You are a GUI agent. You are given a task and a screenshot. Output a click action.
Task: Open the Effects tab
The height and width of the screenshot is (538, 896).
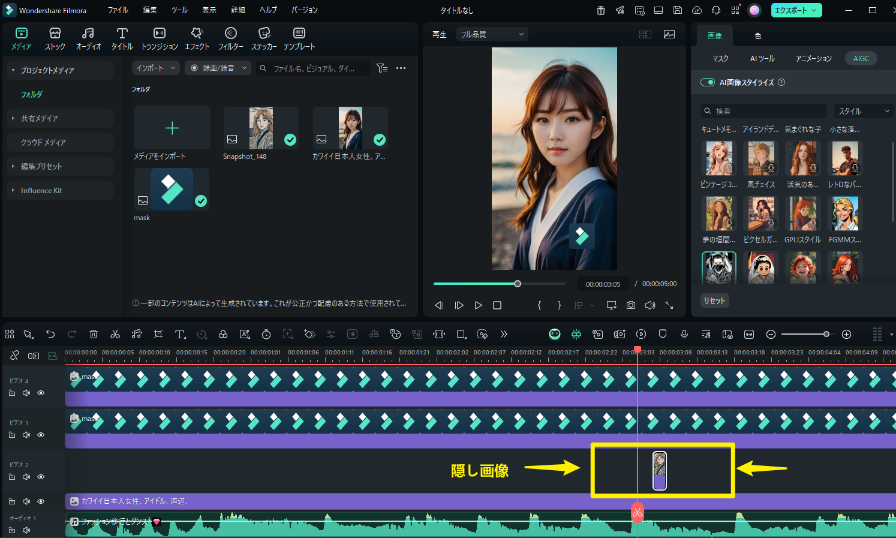197,39
